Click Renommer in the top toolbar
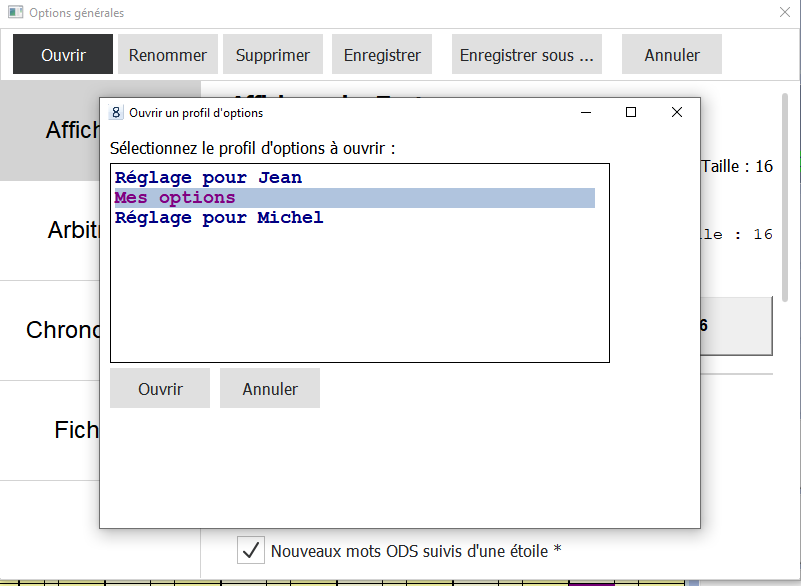Image resolution: width=804 pixels, height=586 pixels. [x=167, y=55]
